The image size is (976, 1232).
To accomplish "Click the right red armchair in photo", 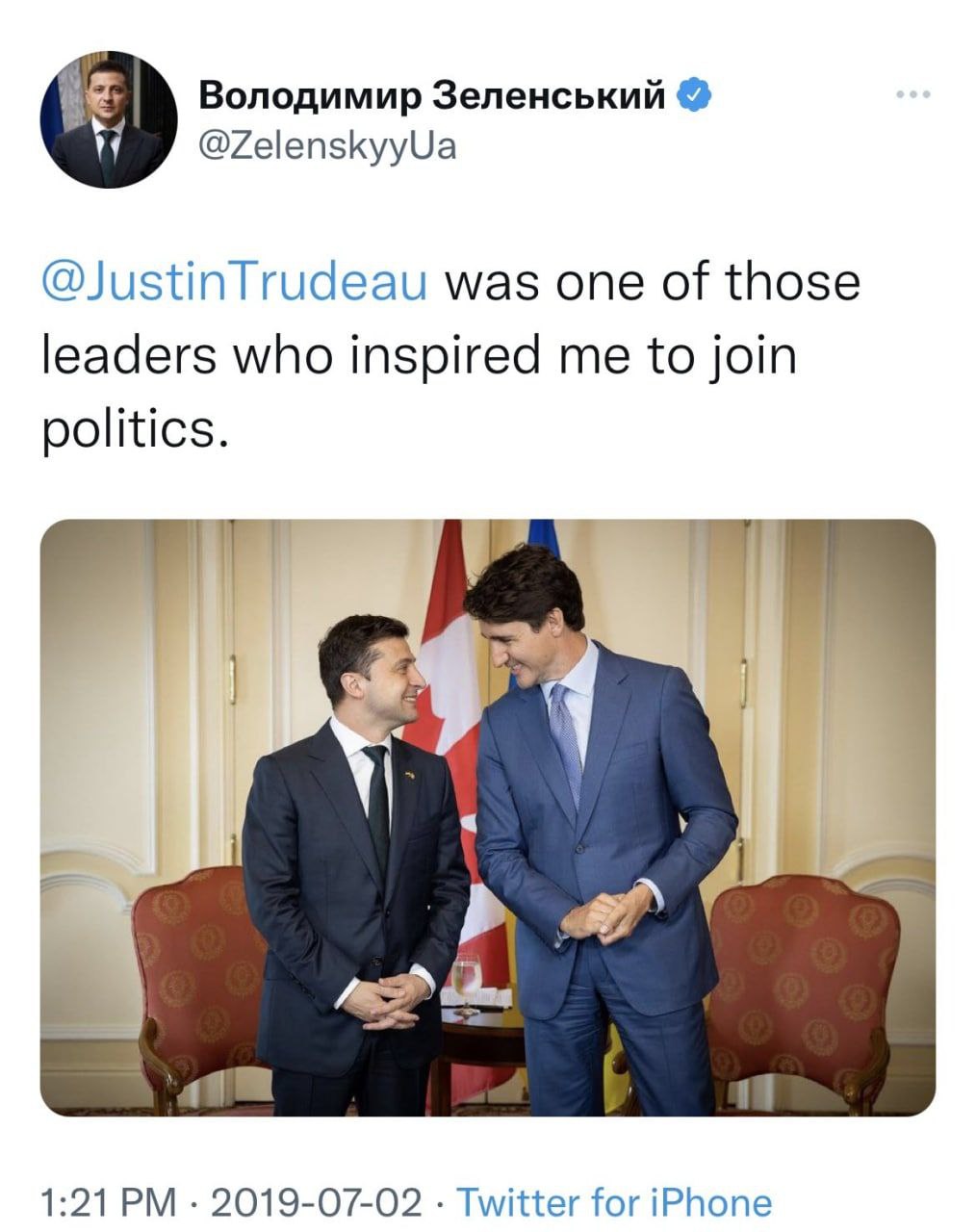I will point(804,972).
